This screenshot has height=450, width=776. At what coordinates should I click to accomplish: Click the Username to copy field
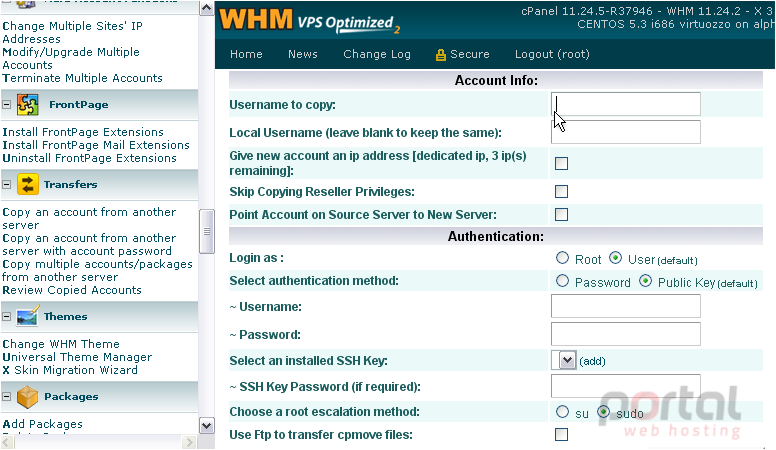(626, 104)
